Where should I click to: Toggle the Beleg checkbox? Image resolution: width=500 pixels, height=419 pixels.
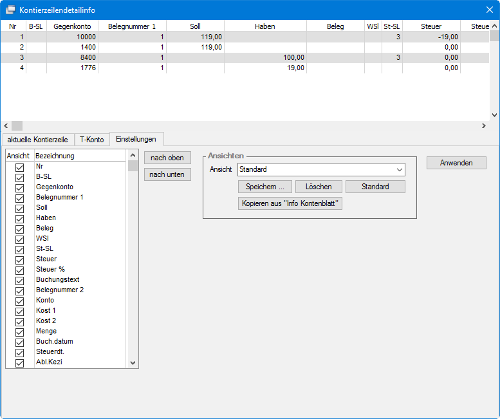point(20,229)
